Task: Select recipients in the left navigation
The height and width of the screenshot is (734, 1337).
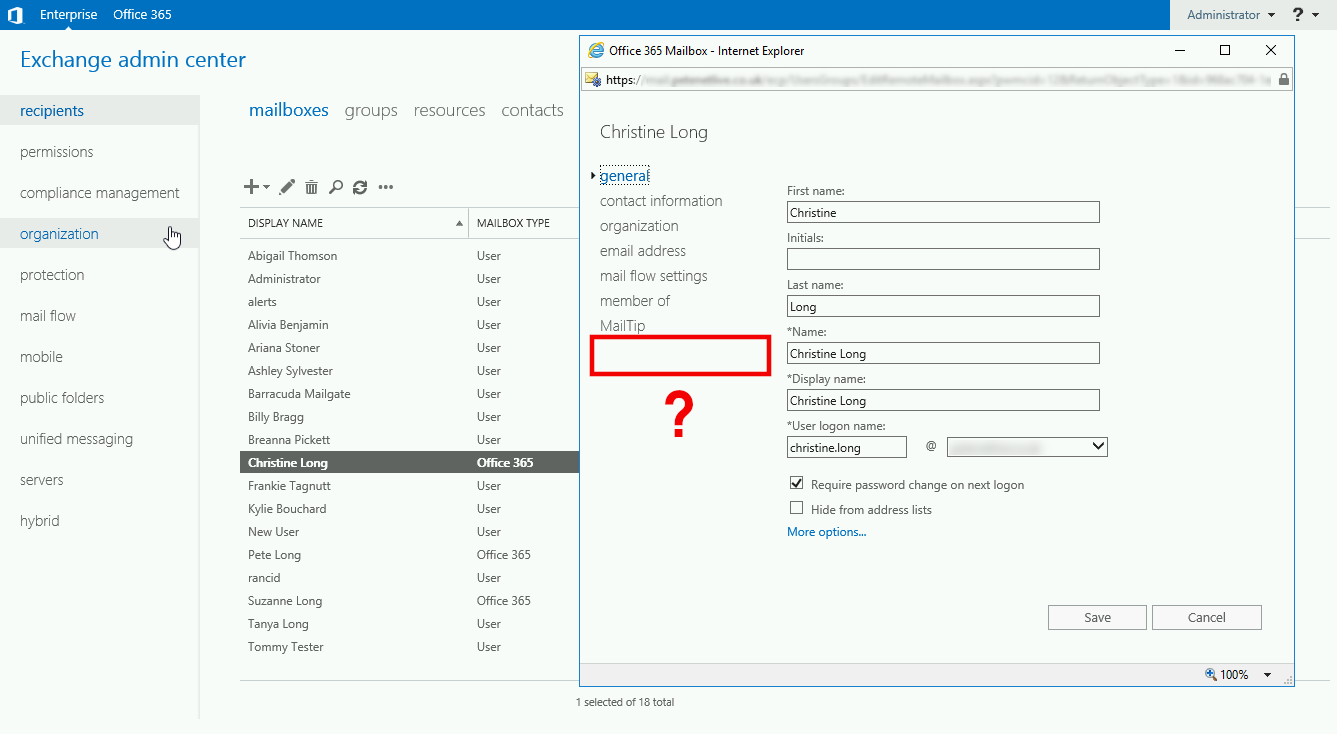Action: coord(99,111)
